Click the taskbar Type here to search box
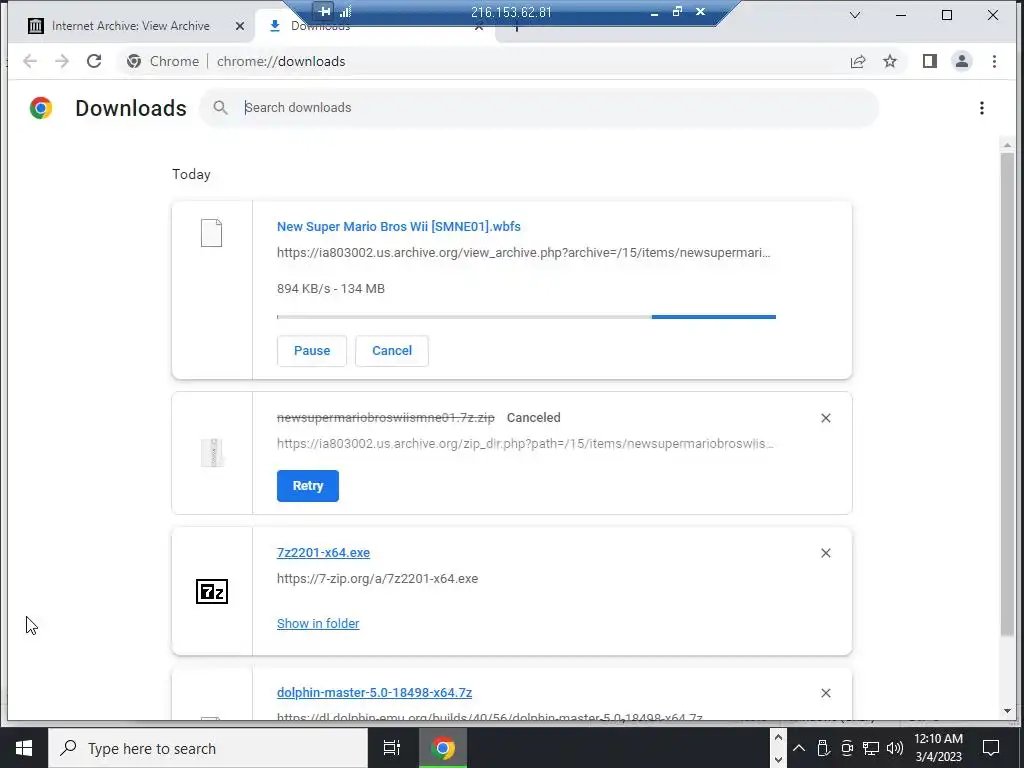 pyautogui.click(x=208, y=748)
